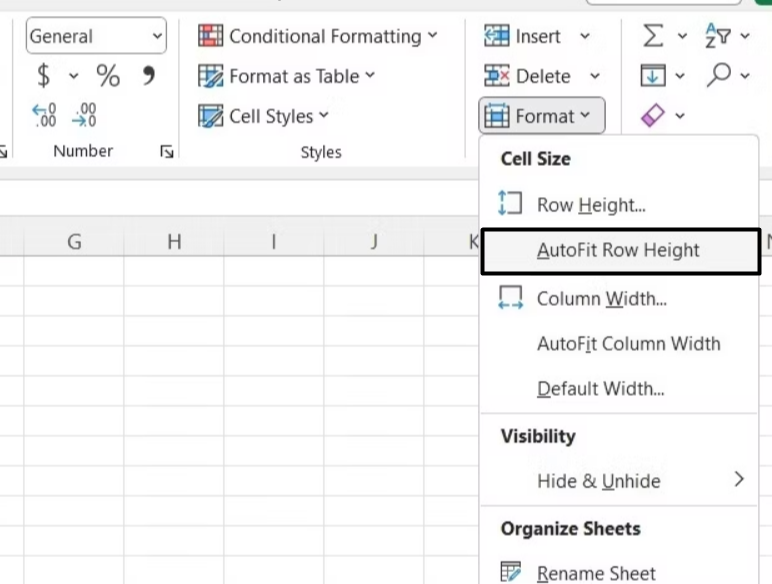Click the Fill down arrow icon
The image size is (772, 584).
tap(653, 75)
